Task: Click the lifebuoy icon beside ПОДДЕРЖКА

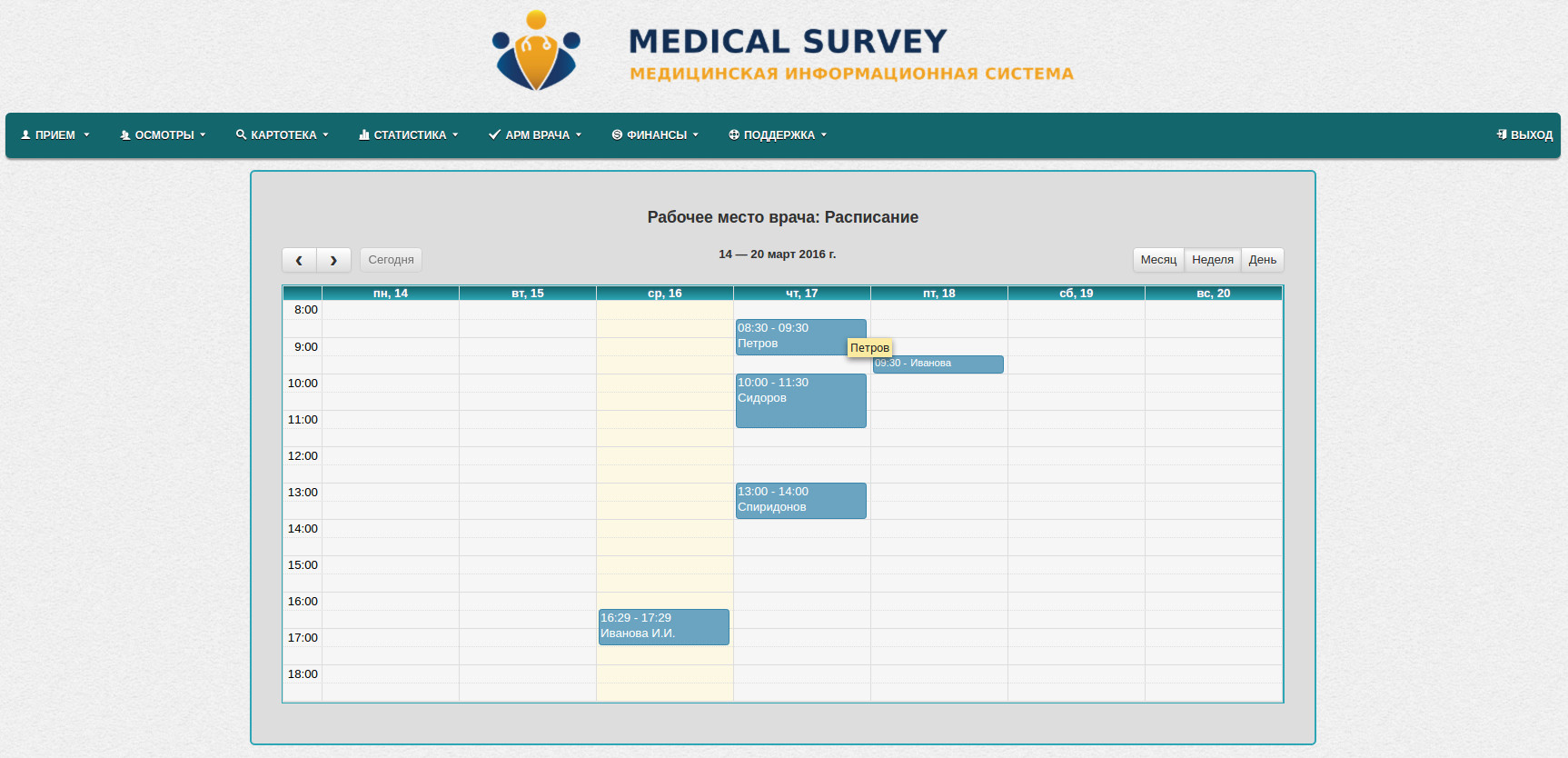Action: click(x=734, y=135)
